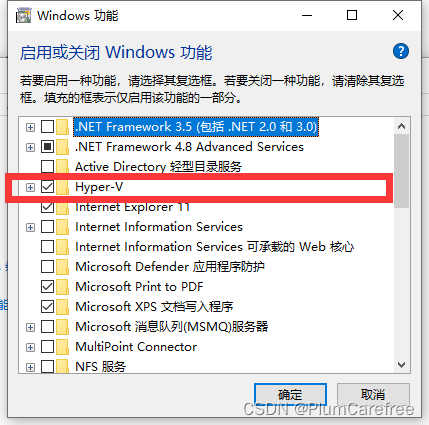Screen dimensions: 429x425
Task: Check Microsoft Defender 应用程序防护 checkbox
Action: [47, 267]
